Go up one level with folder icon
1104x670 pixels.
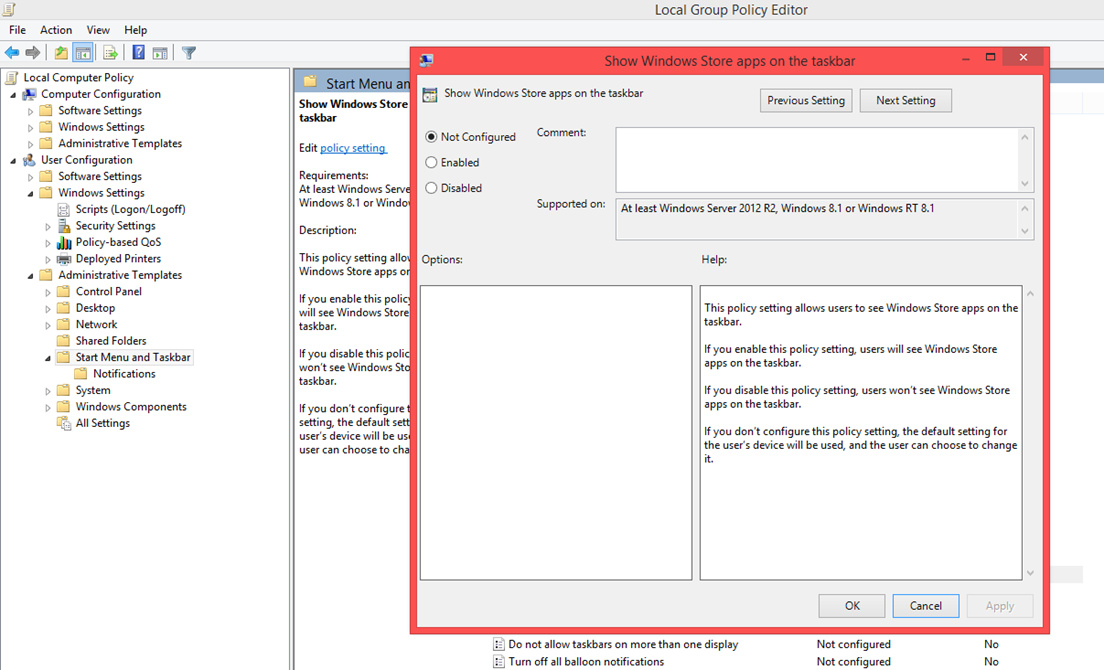point(61,53)
